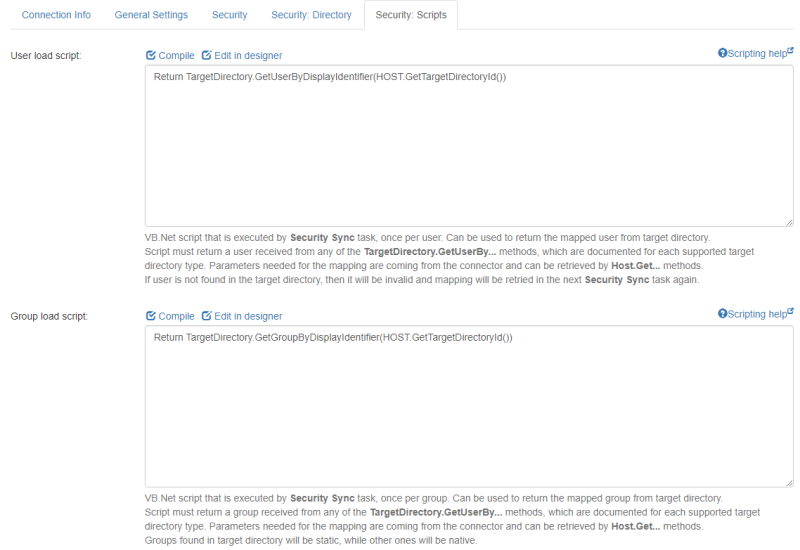Click the GetGroupByDisplayIdentifier script line
The image size is (800, 550).
click(333, 337)
